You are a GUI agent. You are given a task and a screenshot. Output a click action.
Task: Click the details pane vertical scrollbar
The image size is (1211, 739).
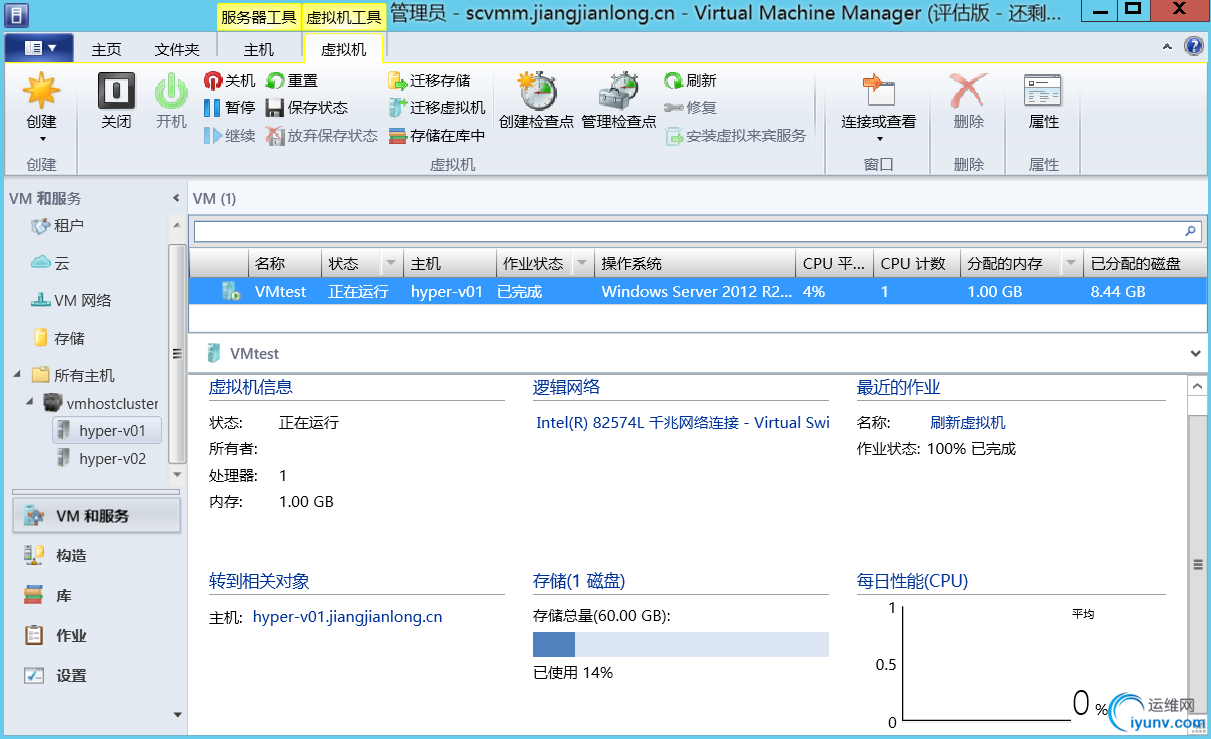(1197, 564)
